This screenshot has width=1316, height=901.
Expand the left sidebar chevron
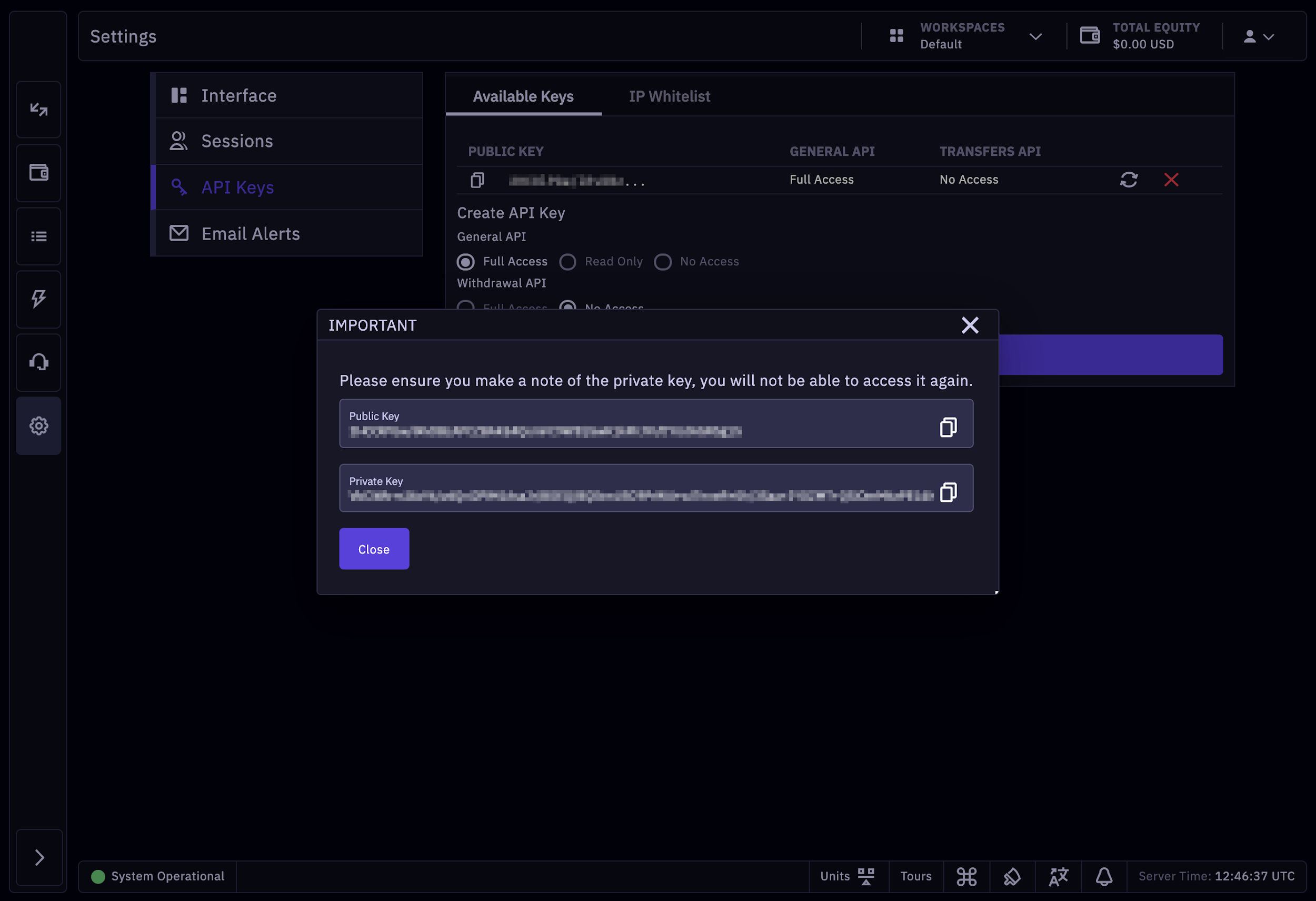[x=39, y=857]
